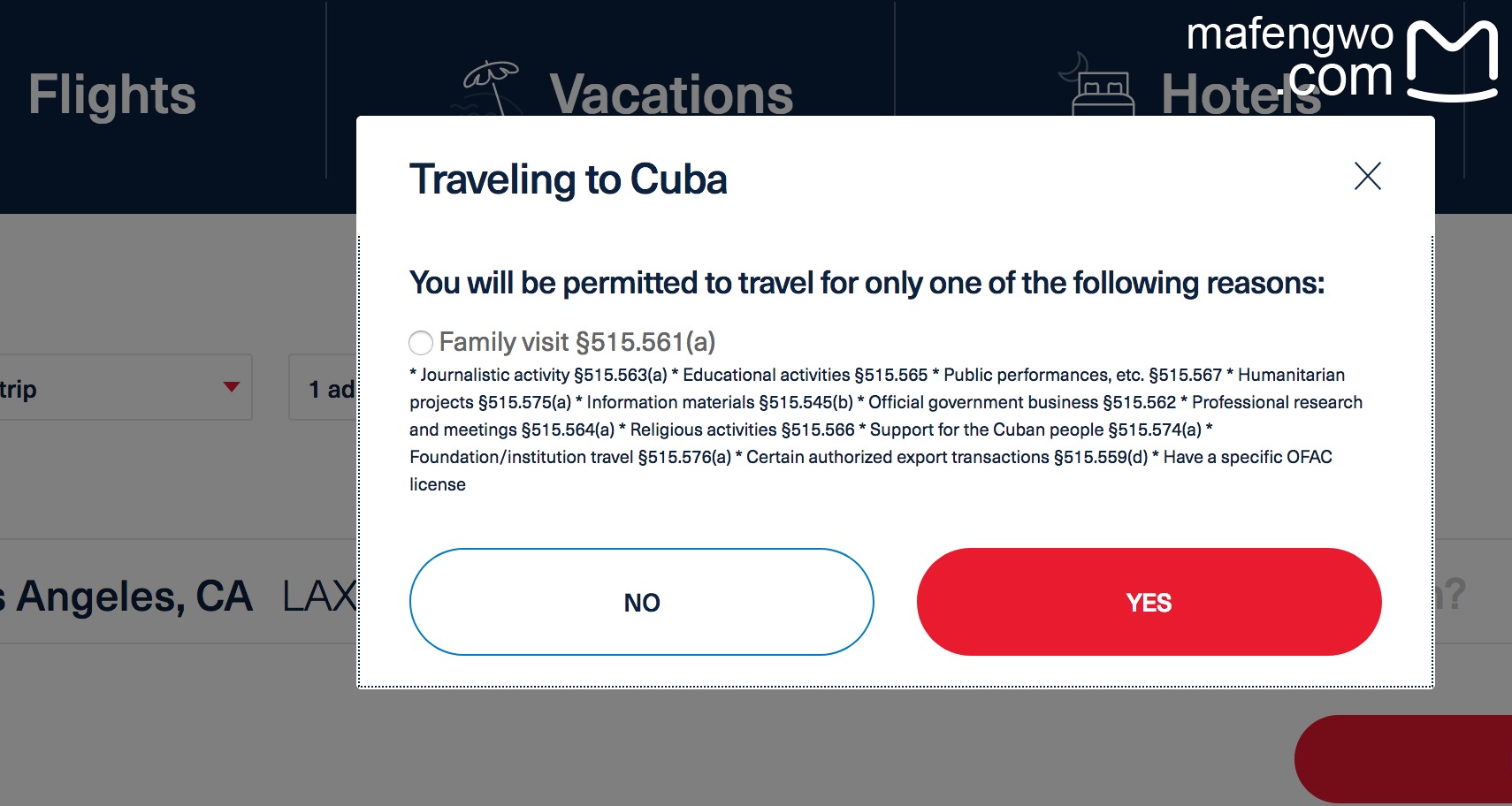Click the palm tree Vacations icon
Viewport: 1512px width, 806px height.
pyautogui.click(x=491, y=87)
